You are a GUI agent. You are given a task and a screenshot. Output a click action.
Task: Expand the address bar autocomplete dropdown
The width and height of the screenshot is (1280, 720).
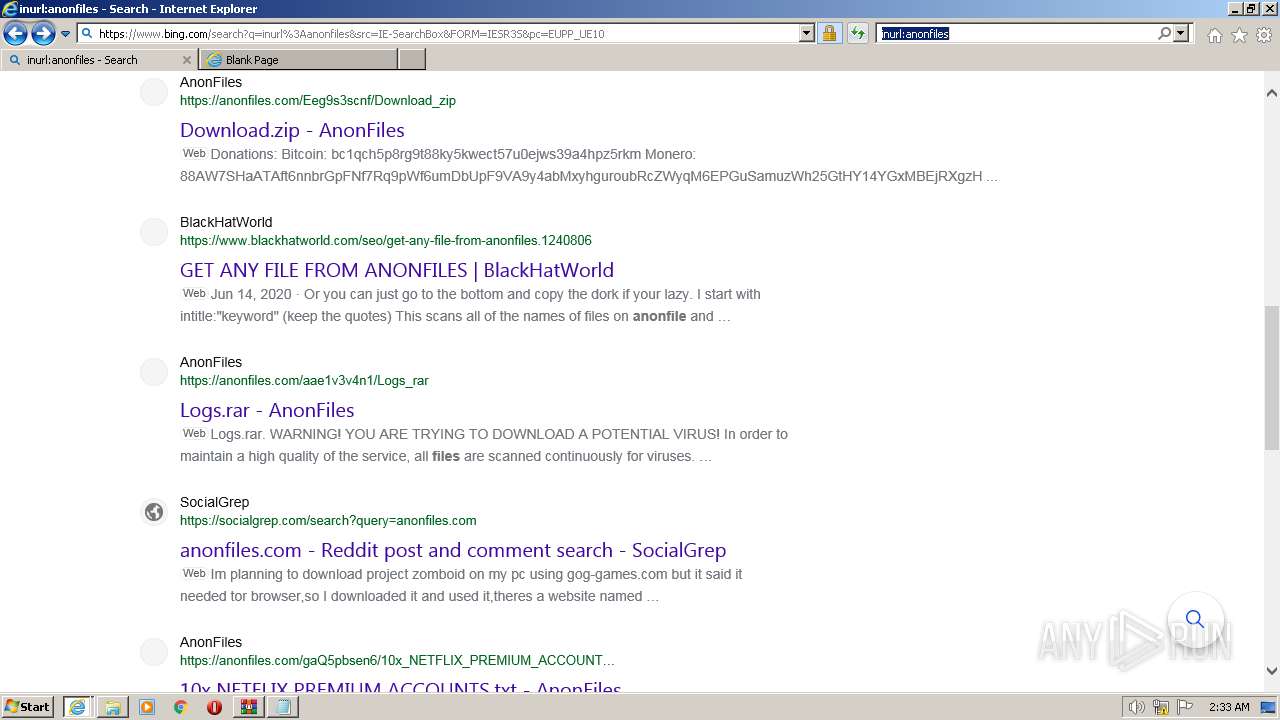tap(807, 33)
